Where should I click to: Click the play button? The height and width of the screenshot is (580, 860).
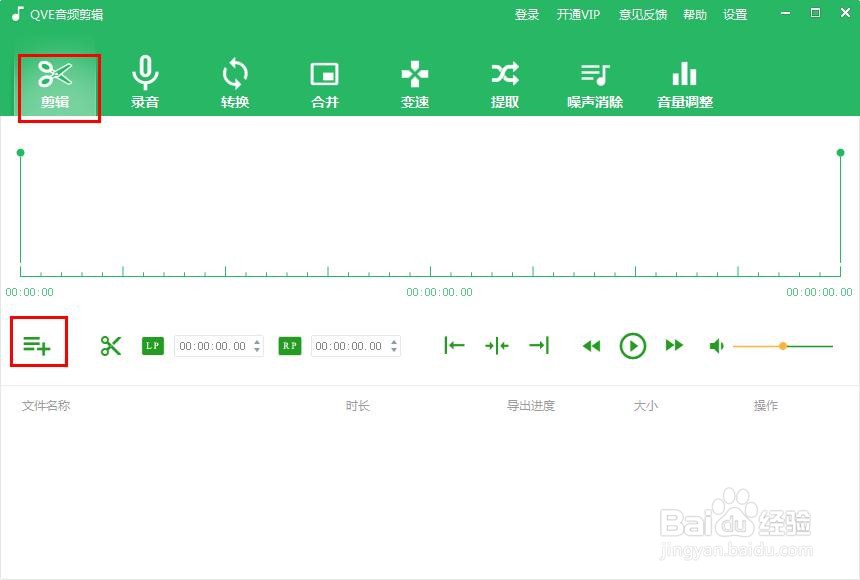click(632, 346)
